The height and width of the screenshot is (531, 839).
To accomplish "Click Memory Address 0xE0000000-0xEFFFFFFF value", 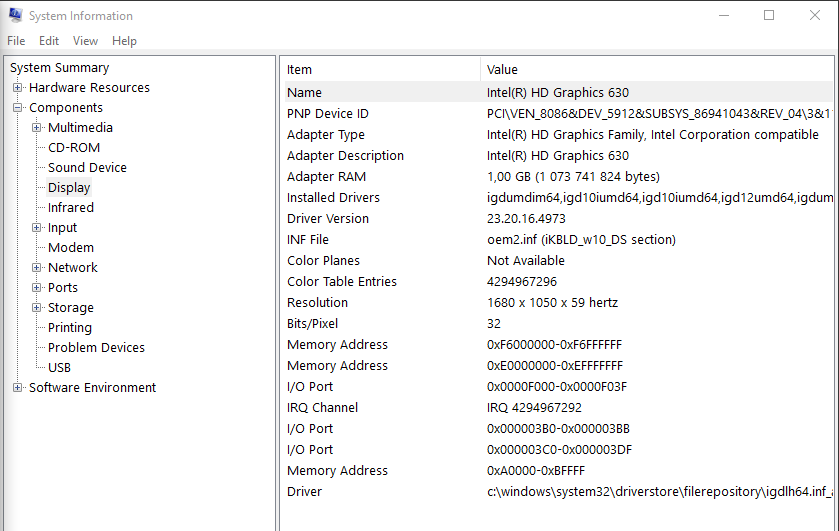I will [x=555, y=366].
